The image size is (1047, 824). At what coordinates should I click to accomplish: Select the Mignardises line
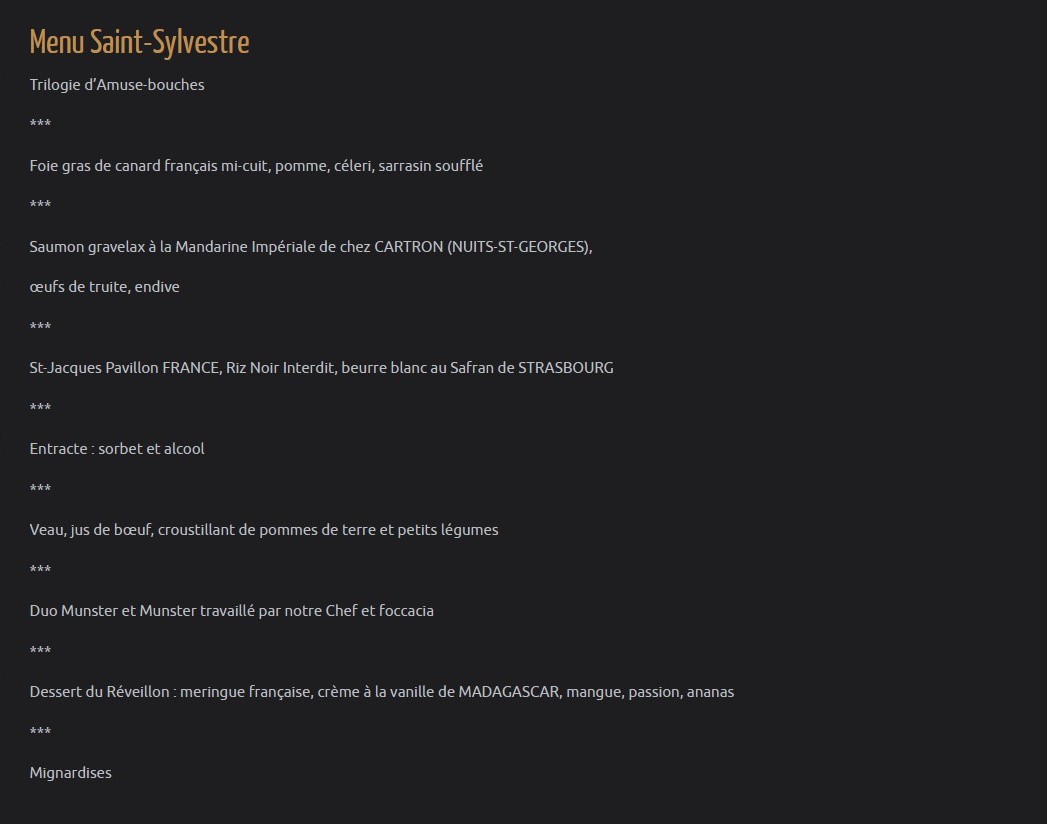[71, 773]
